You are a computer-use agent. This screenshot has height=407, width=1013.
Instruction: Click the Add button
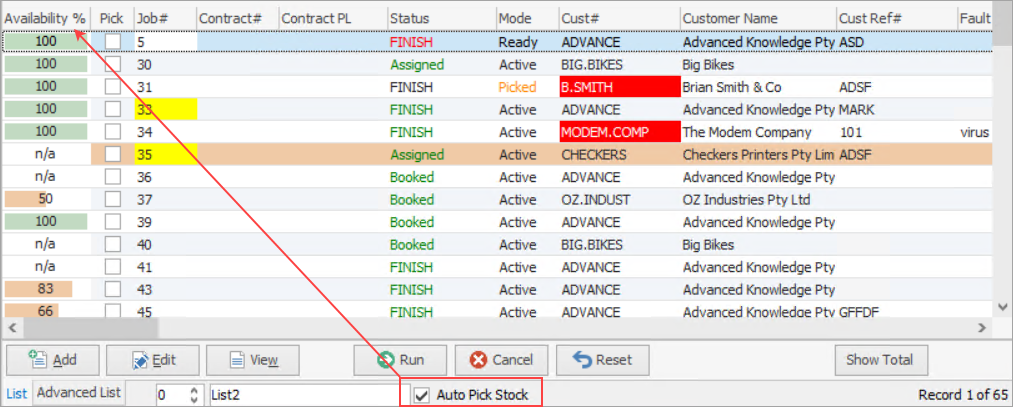(x=52, y=360)
